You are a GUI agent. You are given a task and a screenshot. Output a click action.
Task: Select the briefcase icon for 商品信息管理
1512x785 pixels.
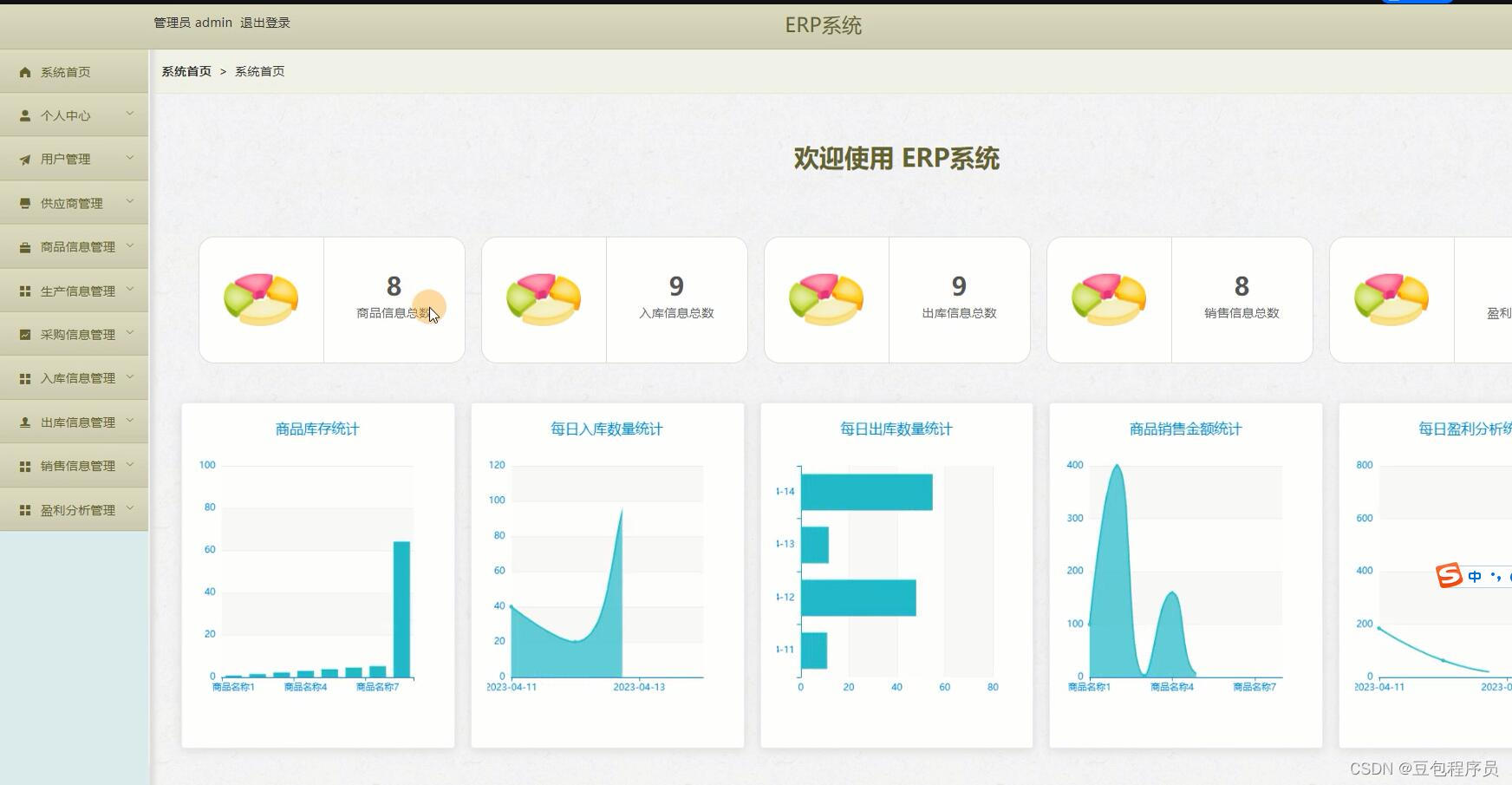tap(24, 246)
